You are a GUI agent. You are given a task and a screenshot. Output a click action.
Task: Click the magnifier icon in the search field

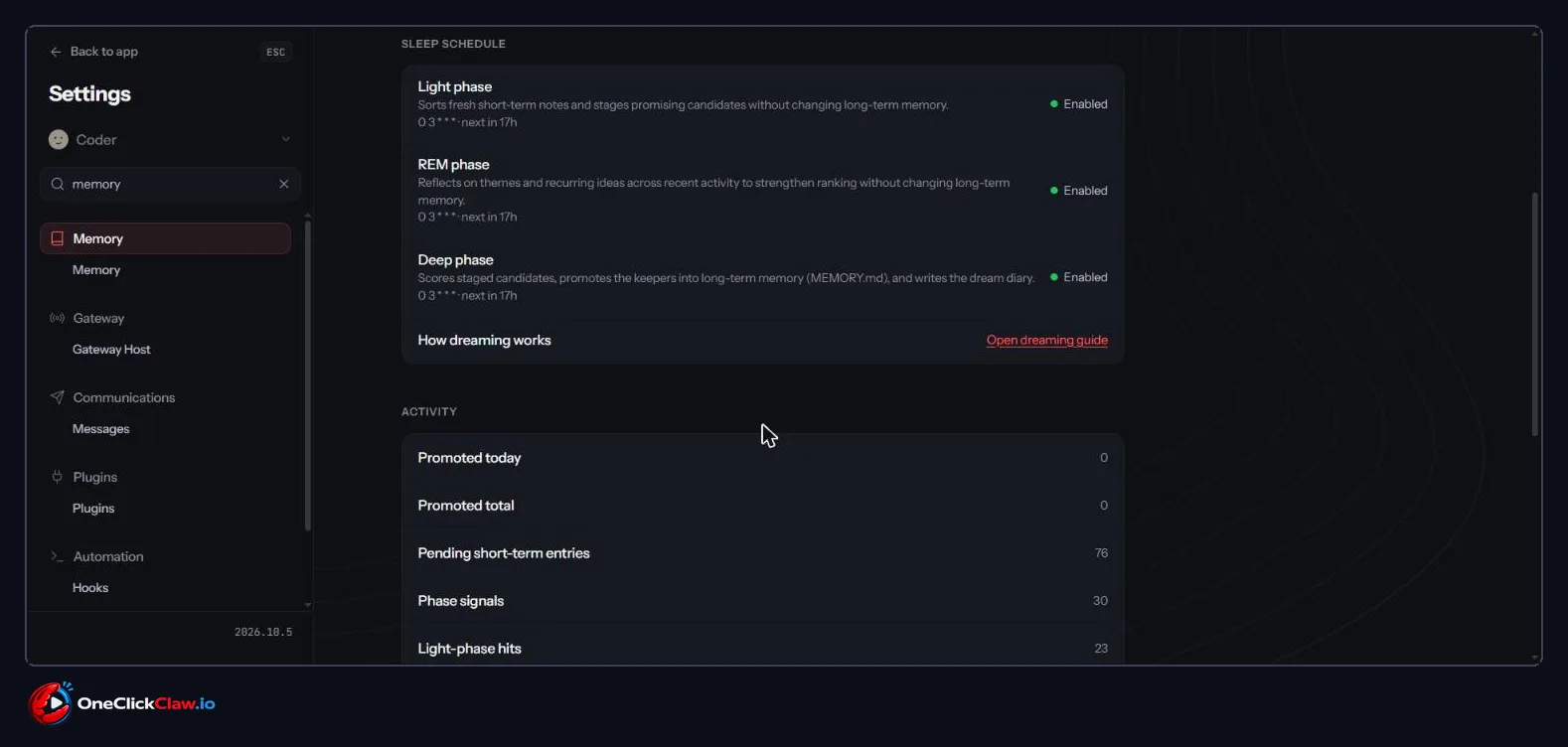pos(58,184)
